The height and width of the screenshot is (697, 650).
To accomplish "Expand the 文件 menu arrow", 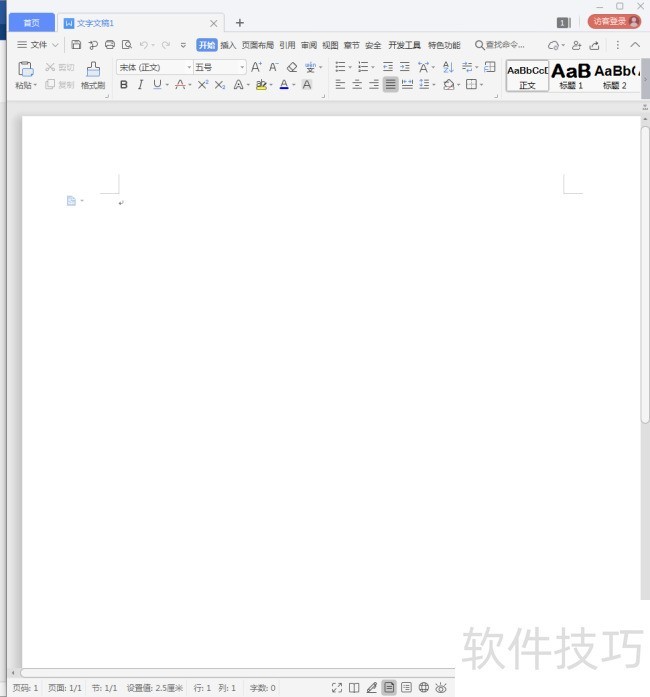I will [x=55, y=45].
